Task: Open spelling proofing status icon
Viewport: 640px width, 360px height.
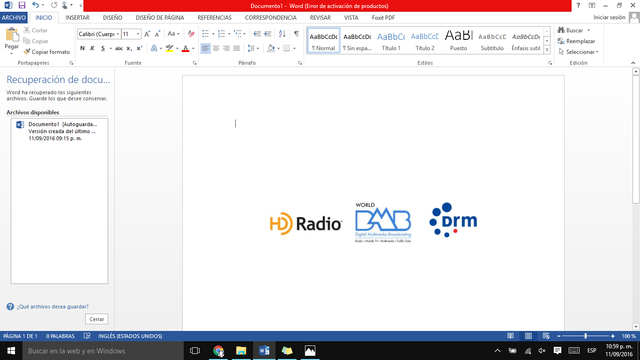Action: [87, 336]
